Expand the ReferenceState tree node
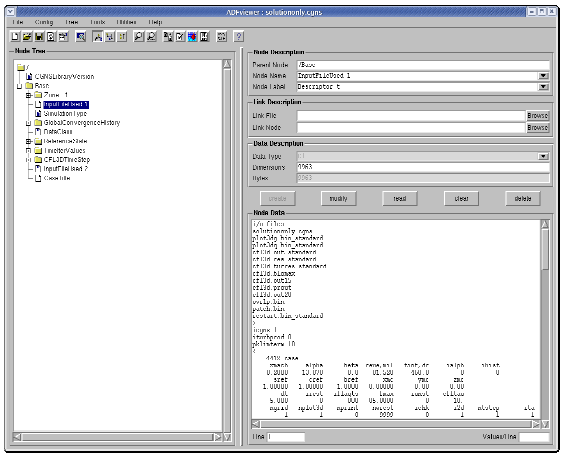Image resolution: width=564 pixels, height=456 pixels. point(28,141)
